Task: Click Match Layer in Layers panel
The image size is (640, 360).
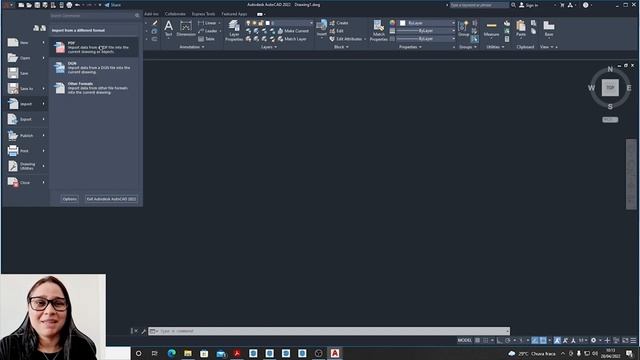Action: tap(292, 39)
